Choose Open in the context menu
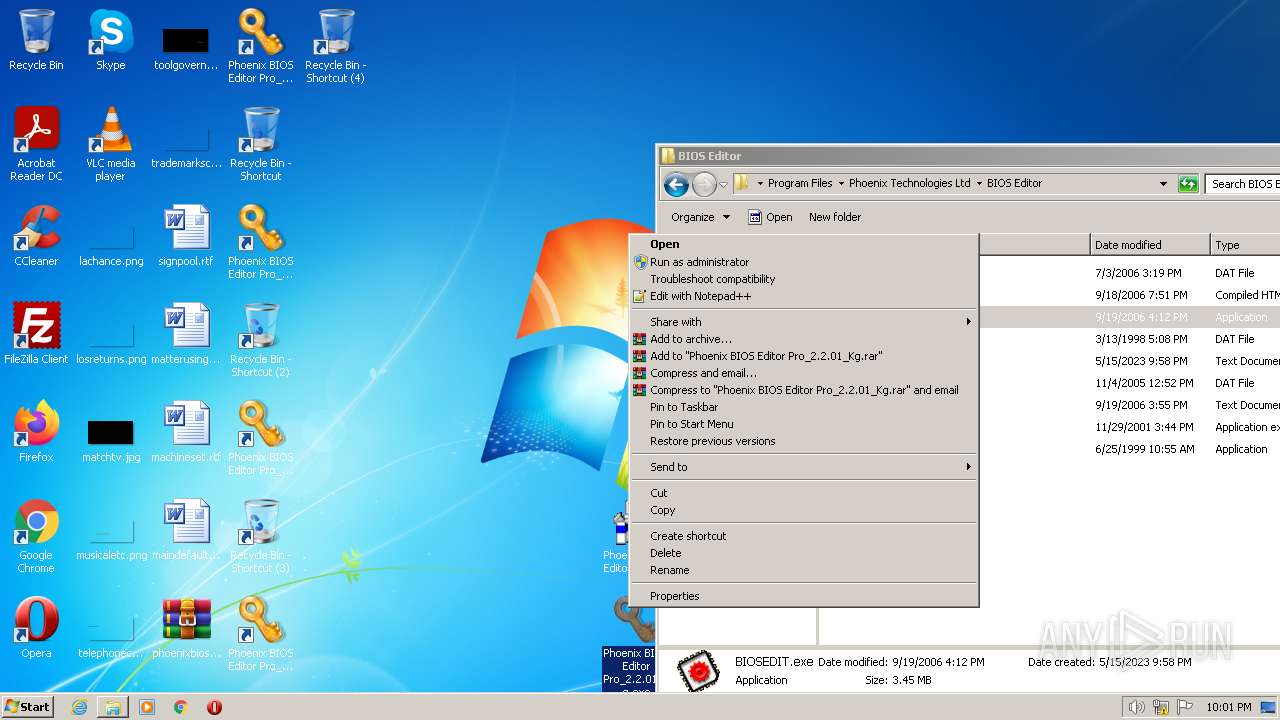The image size is (1280, 720). coord(804,244)
